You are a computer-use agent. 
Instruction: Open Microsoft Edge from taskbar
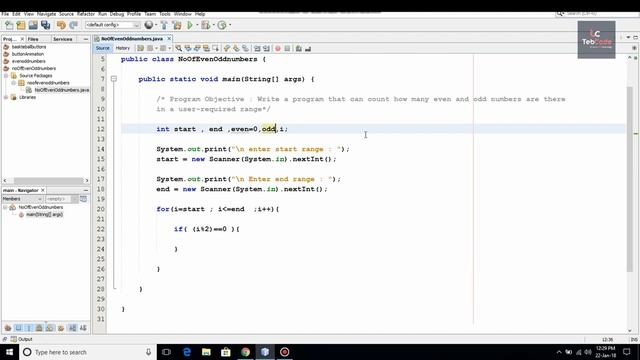[187, 352]
